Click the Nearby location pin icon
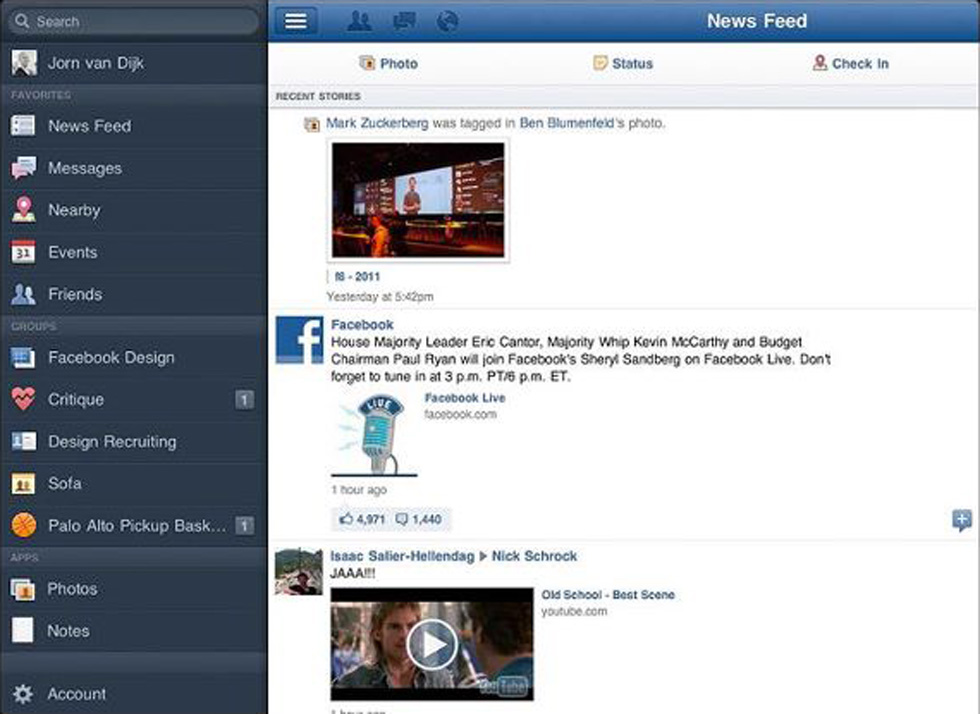The image size is (980, 714). click(23, 210)
